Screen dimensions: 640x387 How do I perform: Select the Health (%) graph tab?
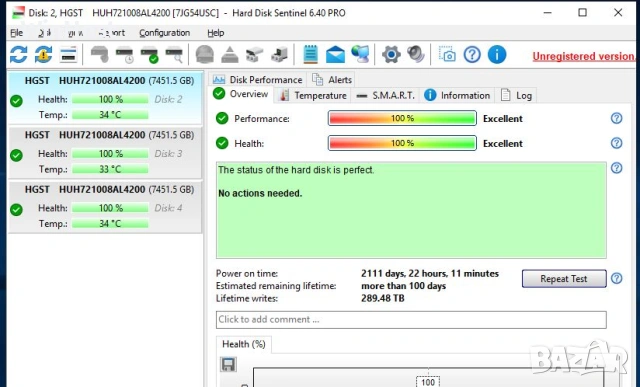click(x=244, y=344)
